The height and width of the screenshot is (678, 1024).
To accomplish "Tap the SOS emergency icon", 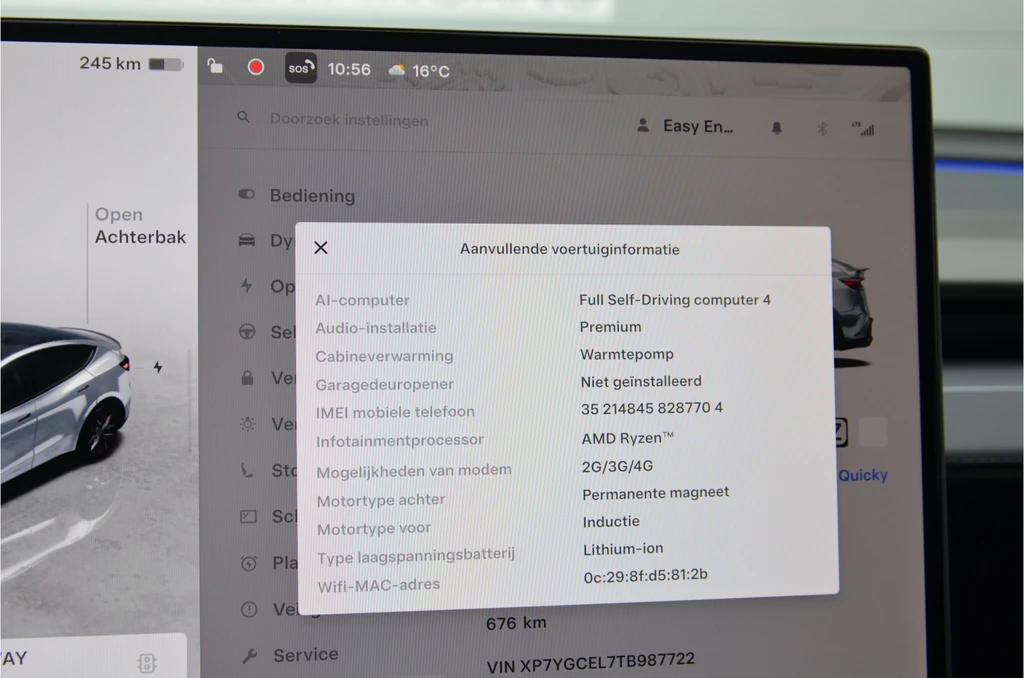I will [301, 68].
